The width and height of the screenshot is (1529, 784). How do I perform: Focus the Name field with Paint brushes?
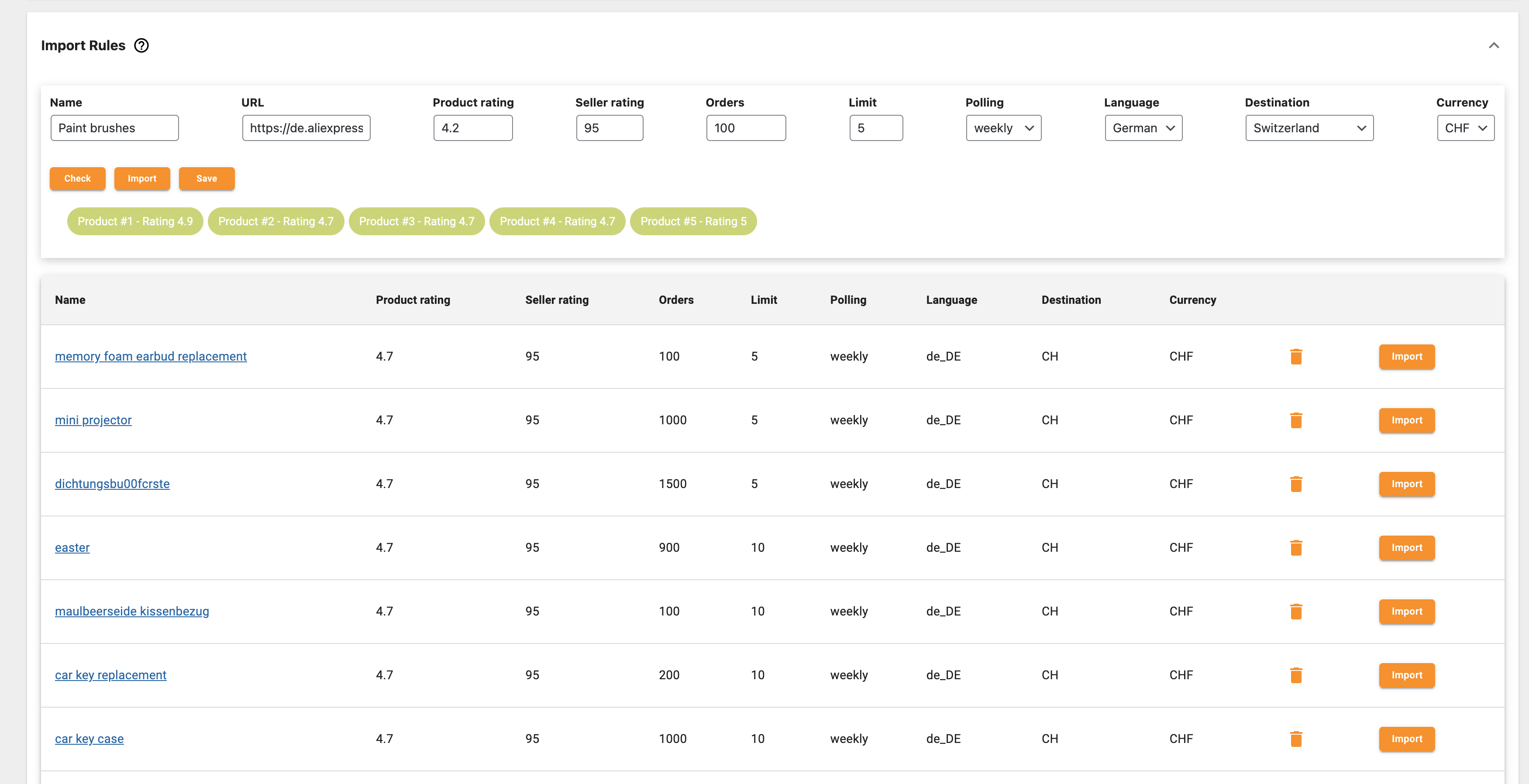pyautogui.click(x=114, y=128)
